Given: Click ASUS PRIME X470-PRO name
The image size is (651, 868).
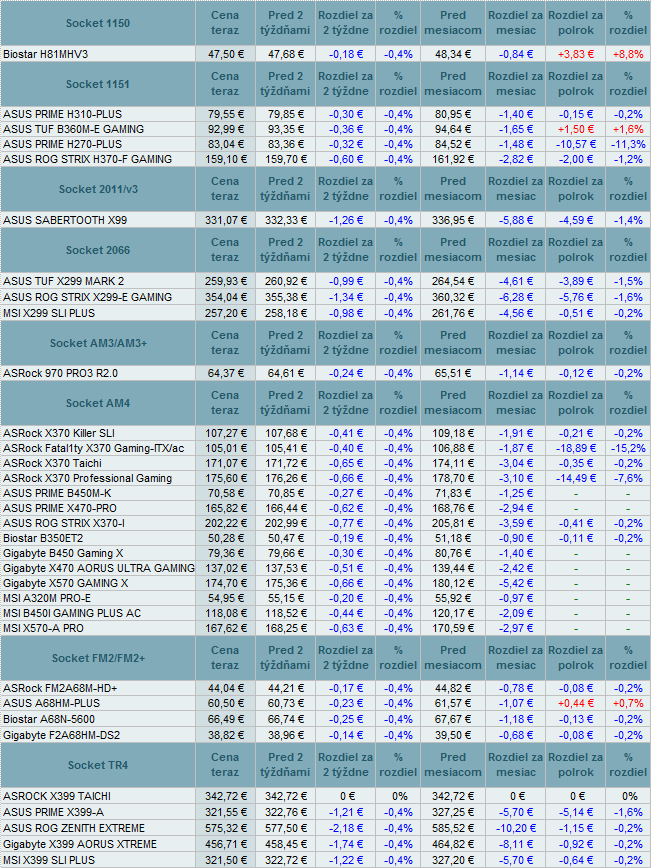Looking at the screenshot, I should point(60,508).
